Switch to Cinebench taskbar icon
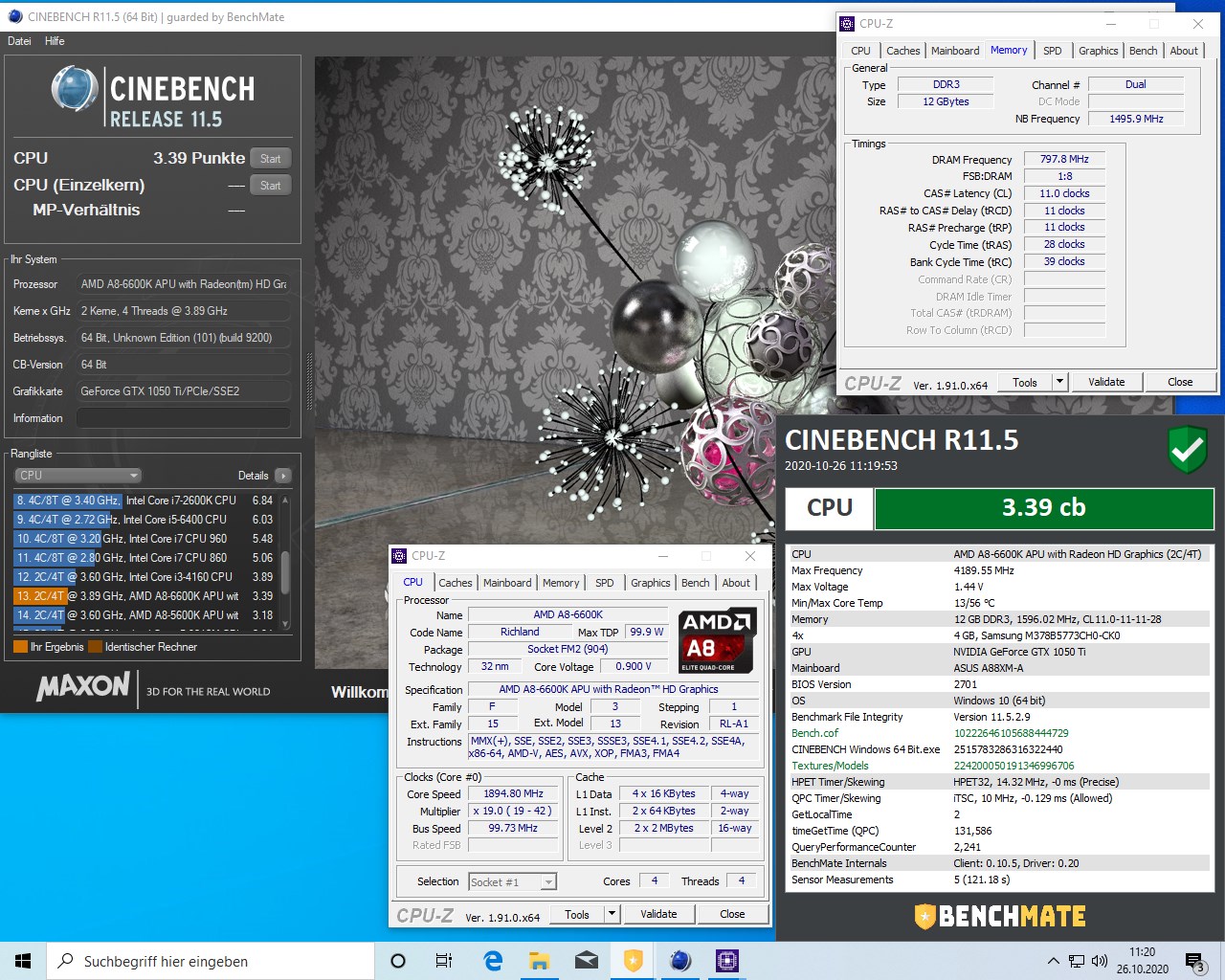The height and width of the screenshot is (980, 1225). point(680,961)
